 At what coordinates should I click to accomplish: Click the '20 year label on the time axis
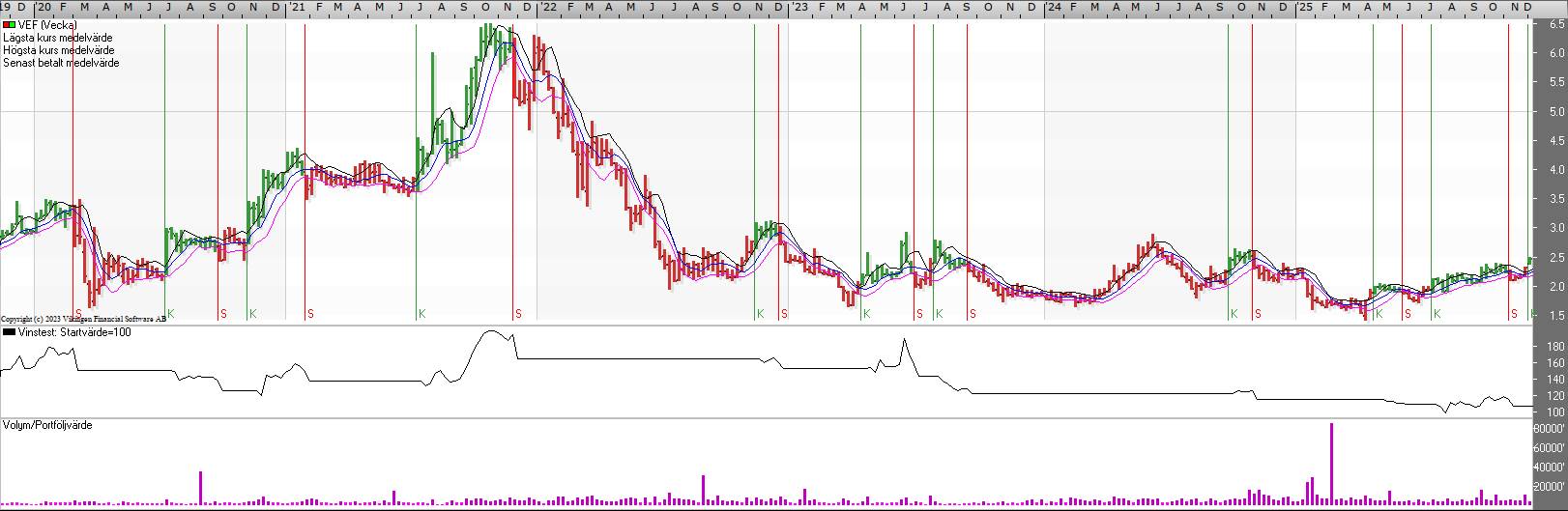coord(44,7)
